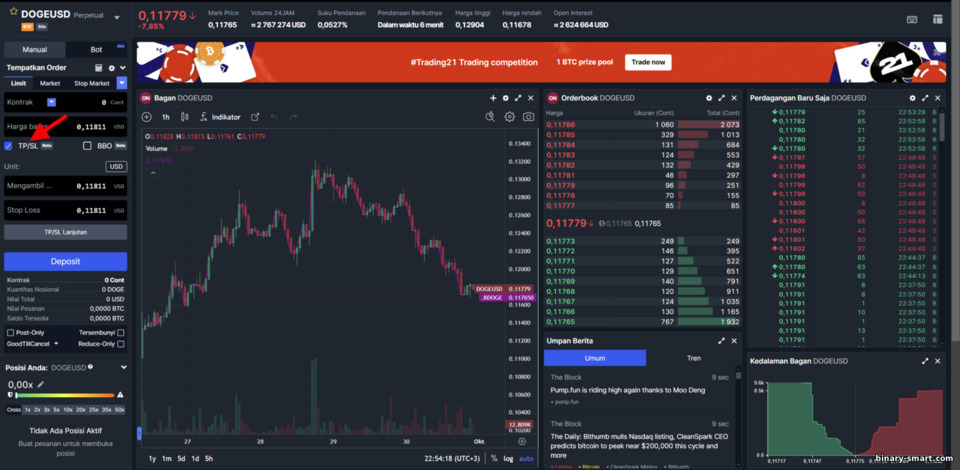Enable the Post-Only checkbox

tap(10, 333)
